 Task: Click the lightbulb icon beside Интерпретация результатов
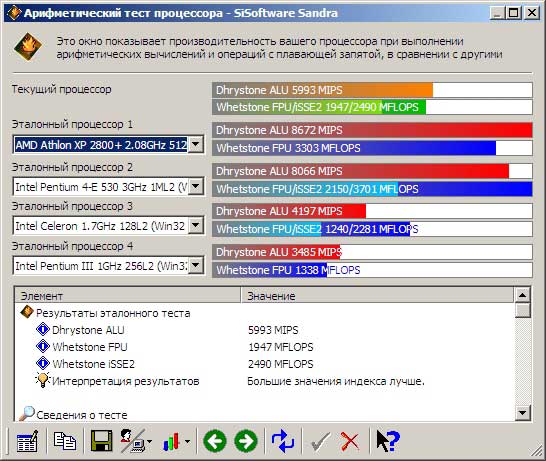tap(43, 380)
